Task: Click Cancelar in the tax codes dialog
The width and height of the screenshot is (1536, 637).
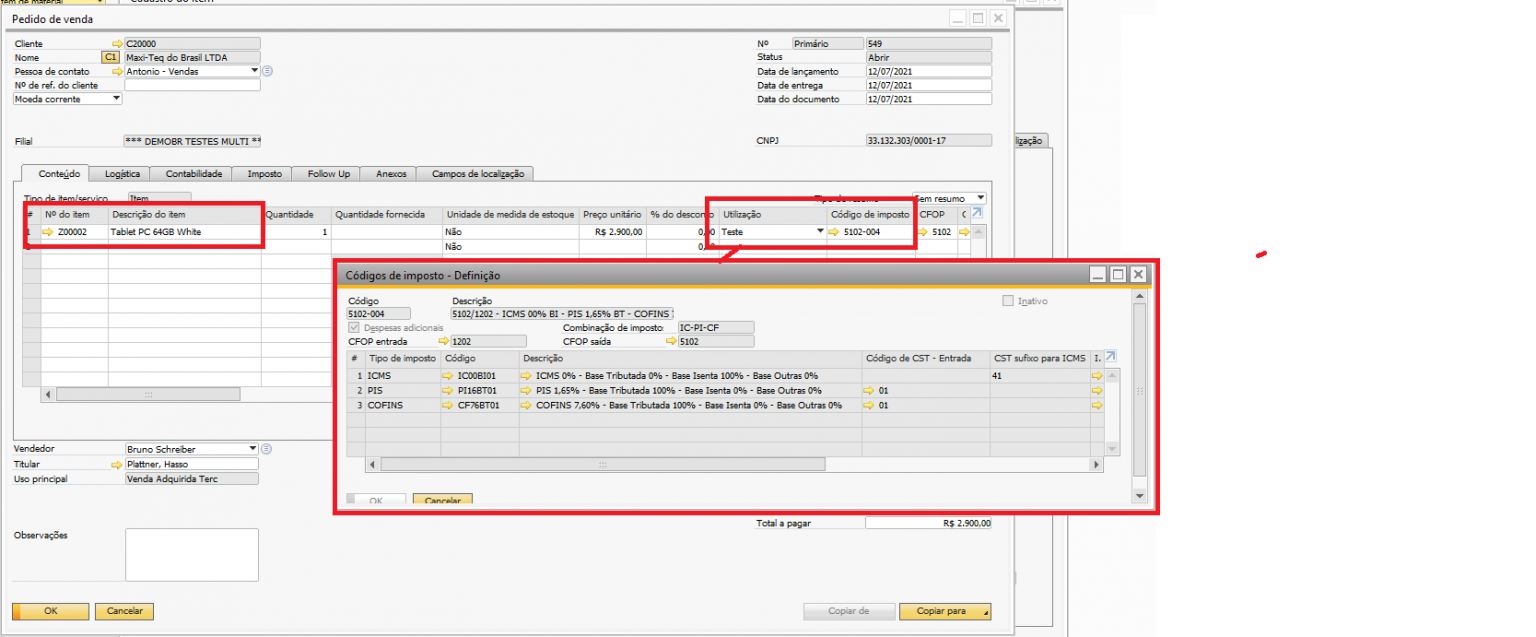Action: point(442,500)
